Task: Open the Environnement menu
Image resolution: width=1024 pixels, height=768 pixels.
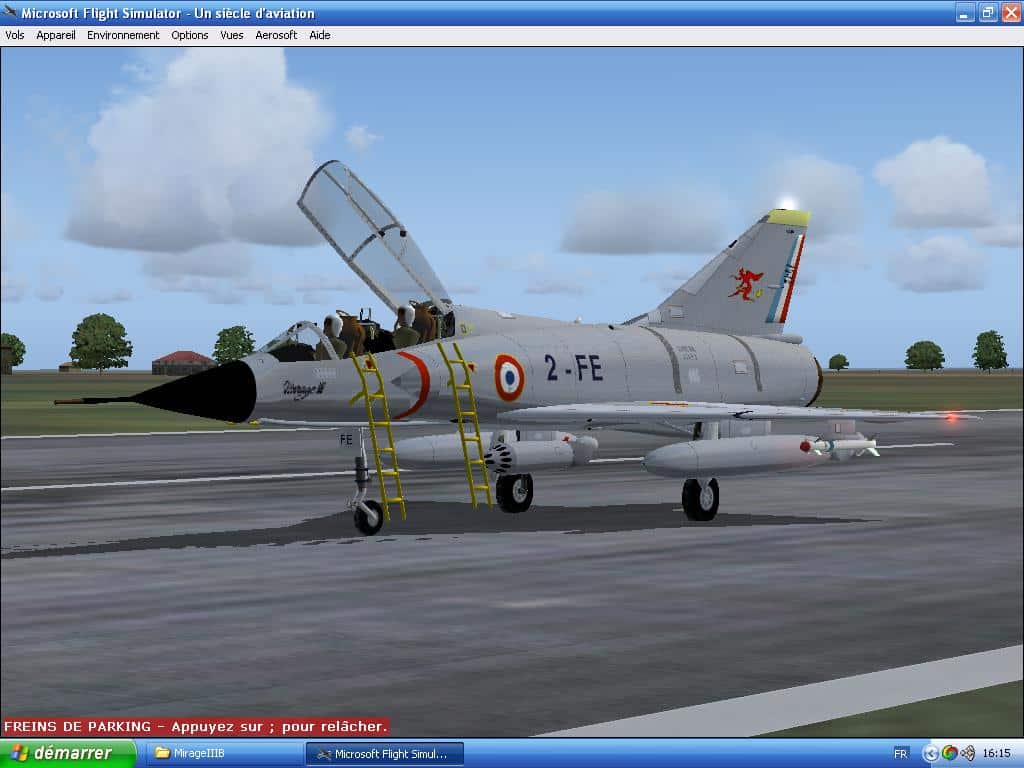Action: coord(123,35)
